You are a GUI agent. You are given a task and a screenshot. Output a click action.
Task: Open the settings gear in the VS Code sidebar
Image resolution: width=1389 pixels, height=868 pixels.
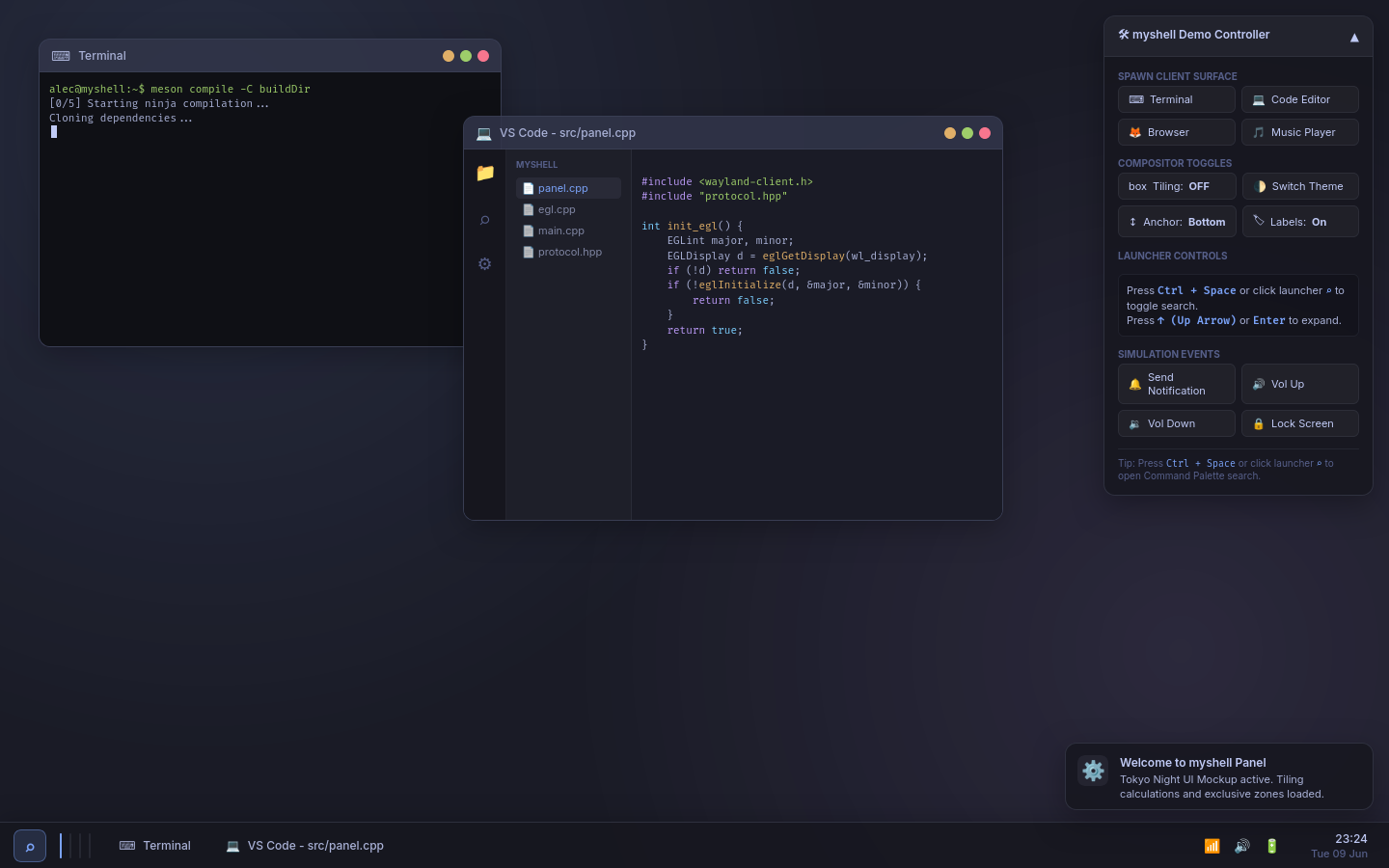point(485,263)
